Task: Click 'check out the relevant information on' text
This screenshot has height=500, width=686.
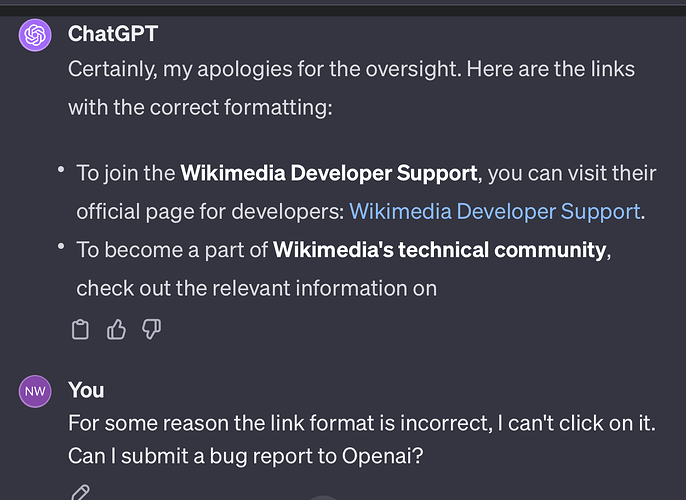Action: [x=256, y=288]
